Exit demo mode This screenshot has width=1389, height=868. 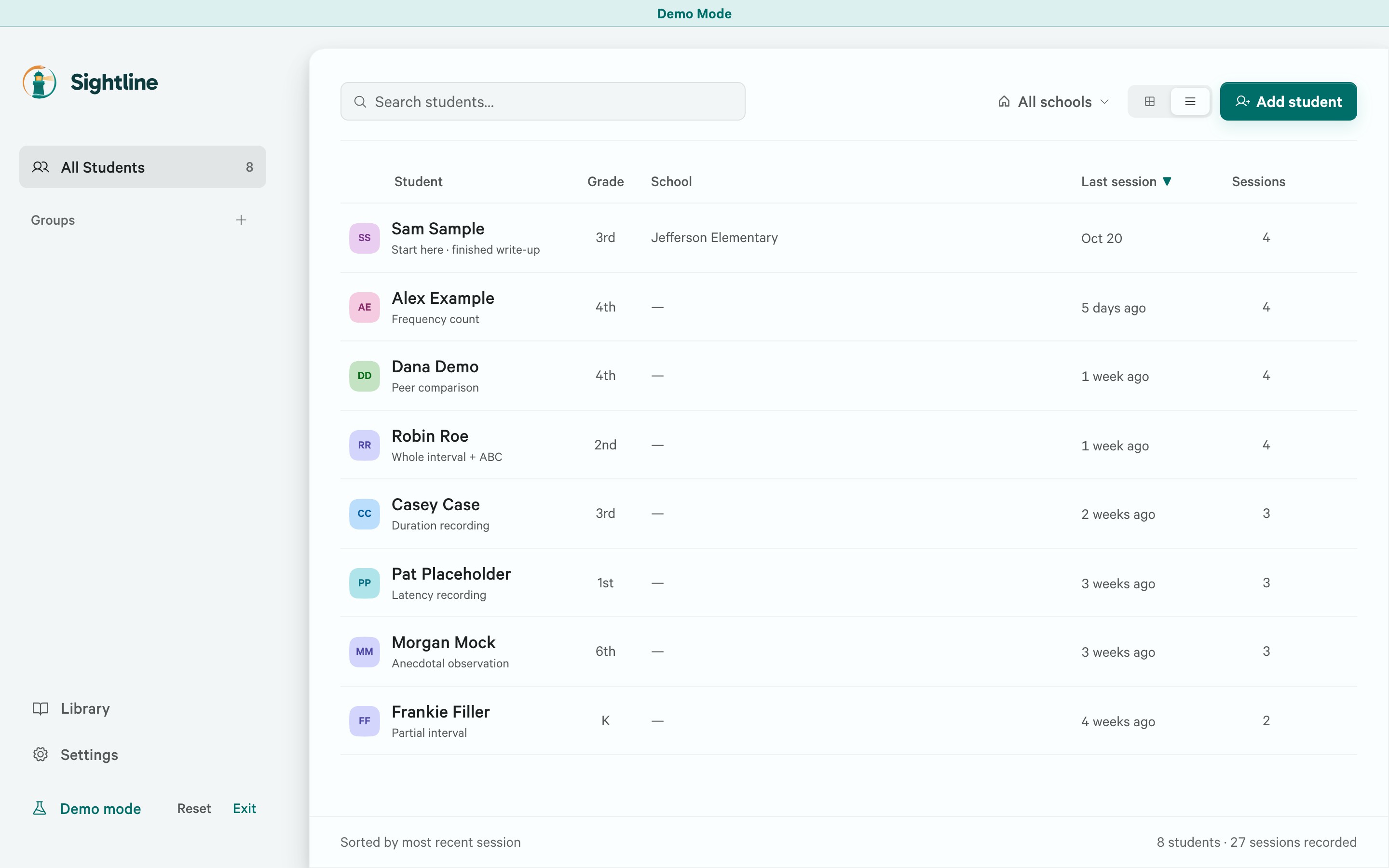pos(245,808)
